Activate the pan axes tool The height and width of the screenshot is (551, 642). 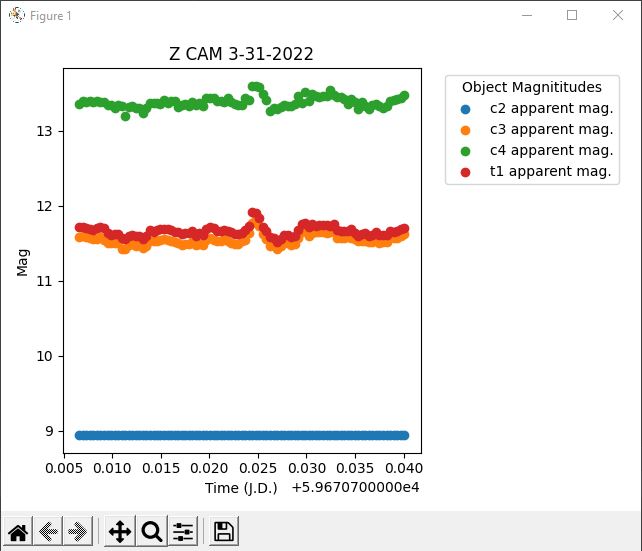(120, 531)
